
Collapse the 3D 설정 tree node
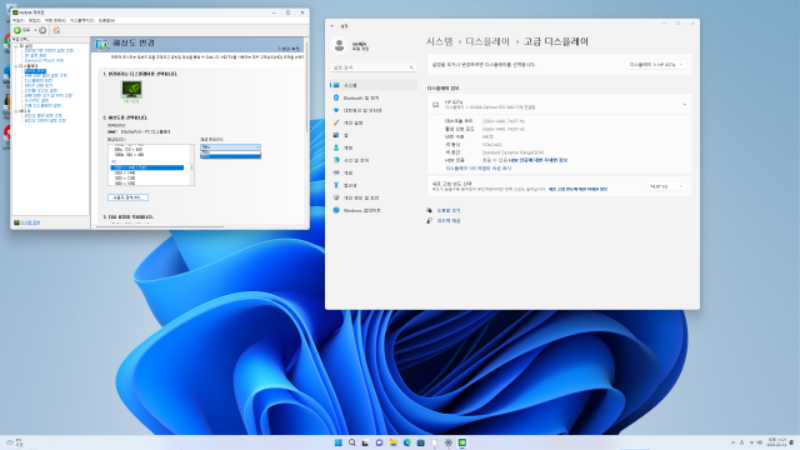click(16, 46)
